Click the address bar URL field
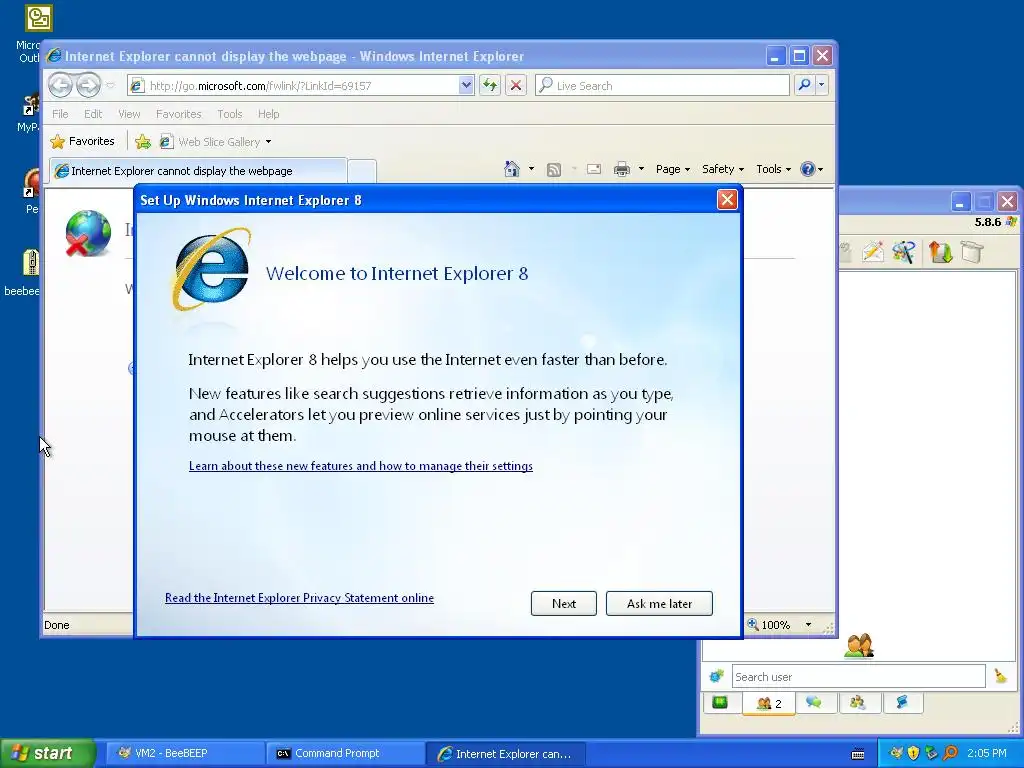Screen dimensions: 1024x768 click(294, 86)
